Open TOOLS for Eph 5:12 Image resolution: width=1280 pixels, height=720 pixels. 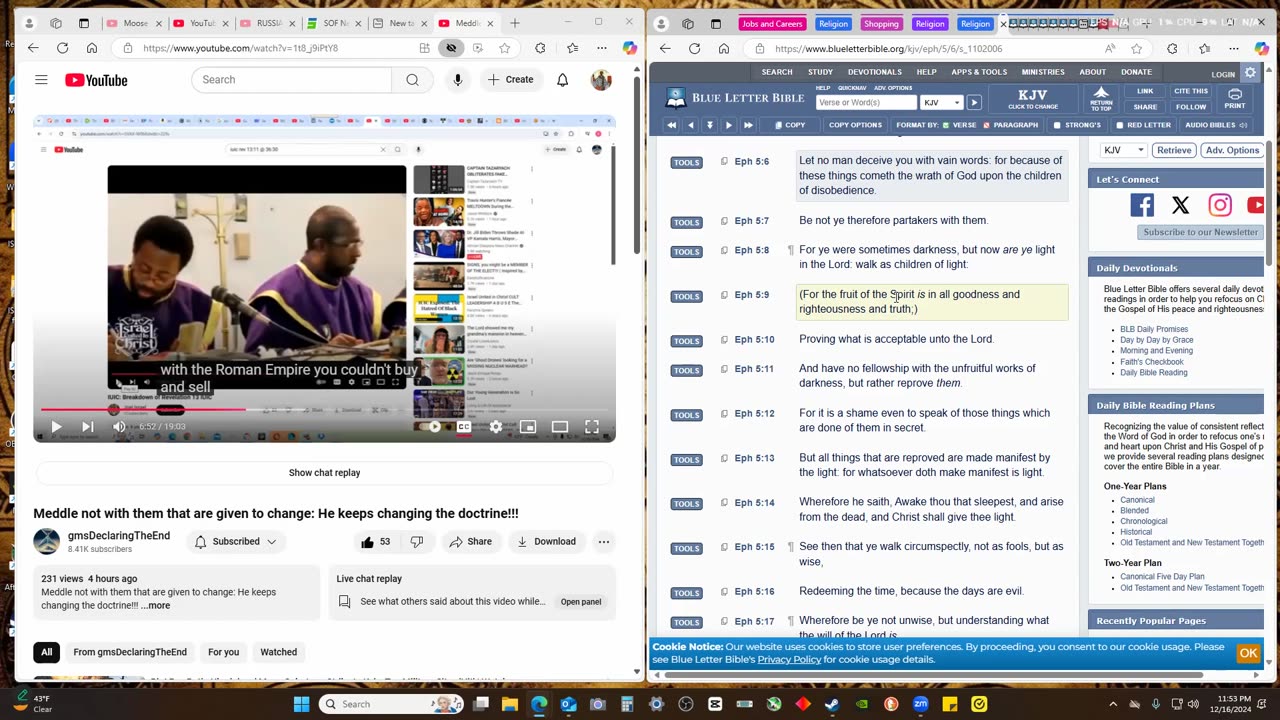click(x=686, y=415)
